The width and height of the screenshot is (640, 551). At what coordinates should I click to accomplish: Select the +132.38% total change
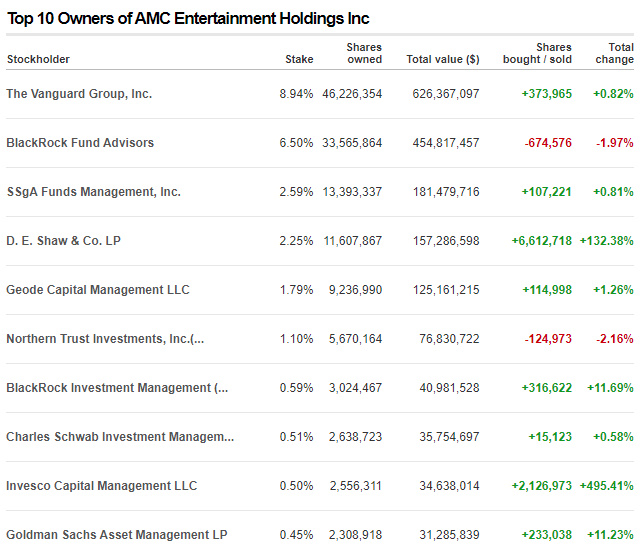(607, 241)
